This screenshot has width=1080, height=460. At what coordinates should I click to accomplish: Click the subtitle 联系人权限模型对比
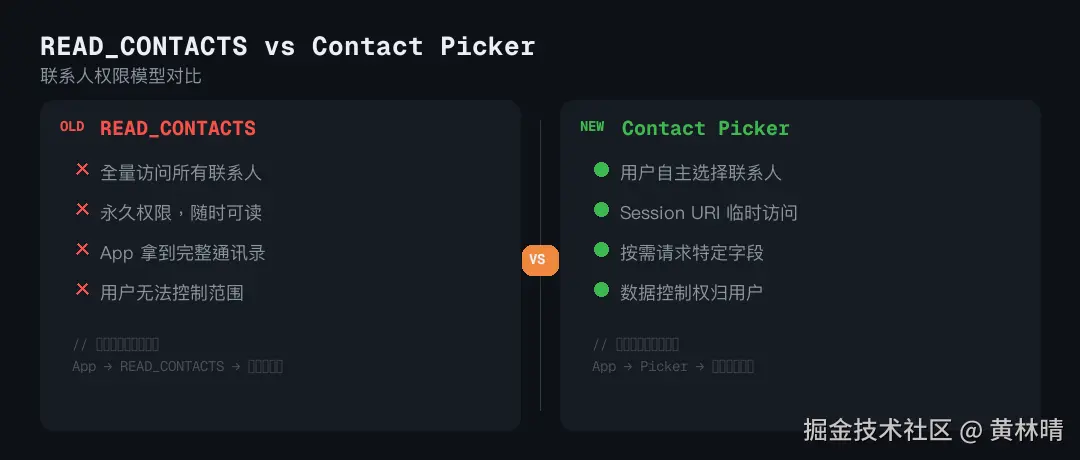coord(121,76)
